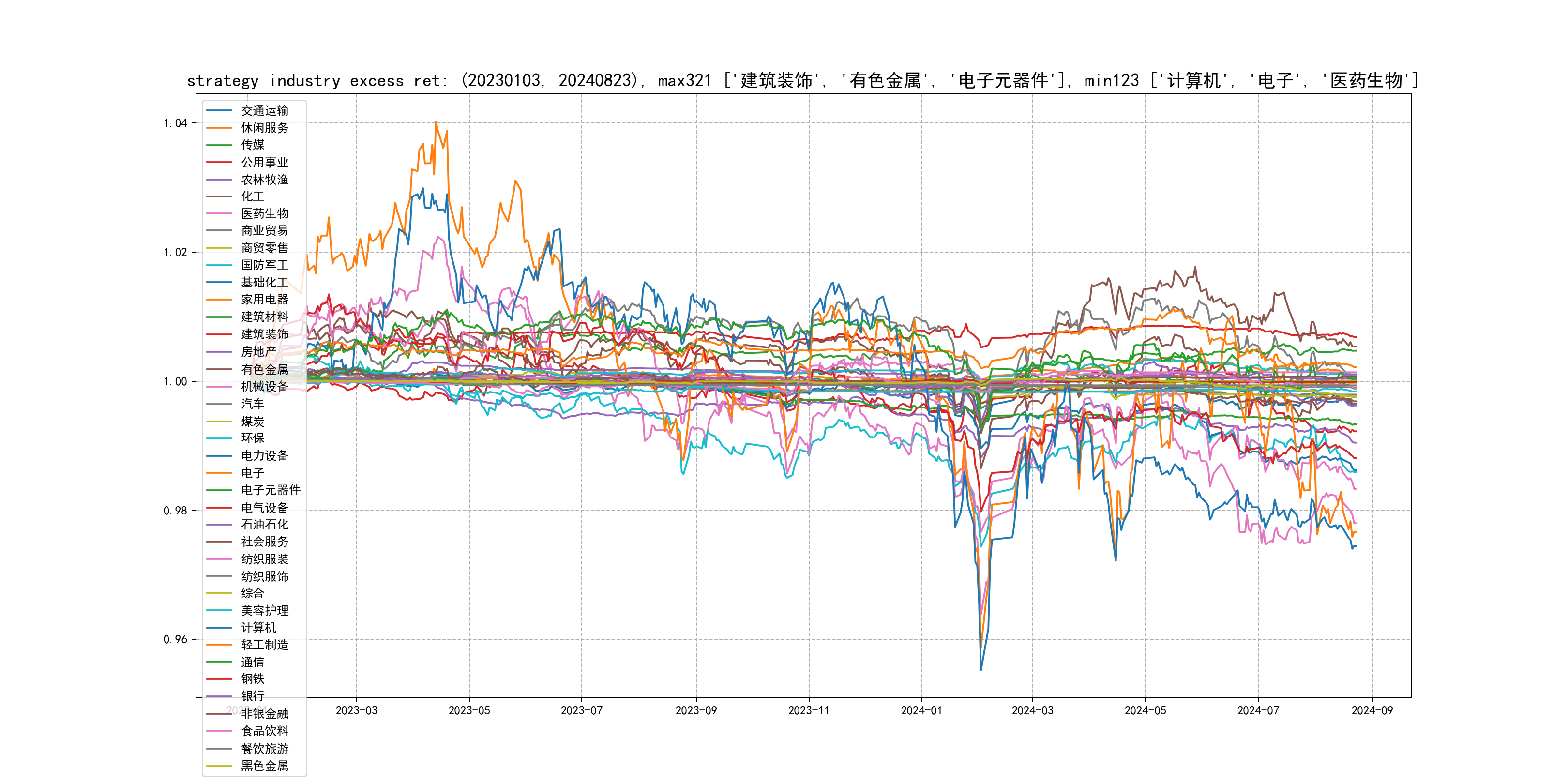The height and width of the screenshot is (784, 1568).
Task: Click the 1.04 y-axis tick label
Action: (x=175, y=123)
